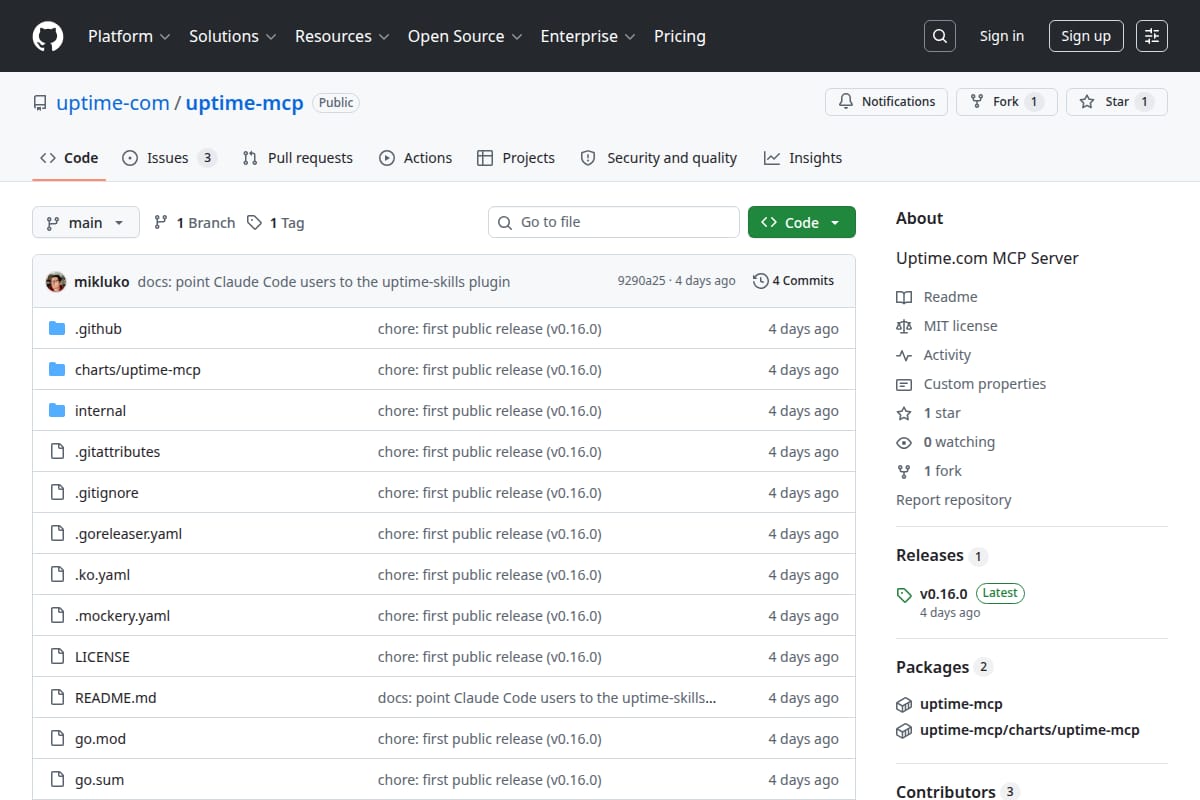Open the green Code dropdown button
This screenshot has height=800, width=1200.
click(x=802, y=222)
